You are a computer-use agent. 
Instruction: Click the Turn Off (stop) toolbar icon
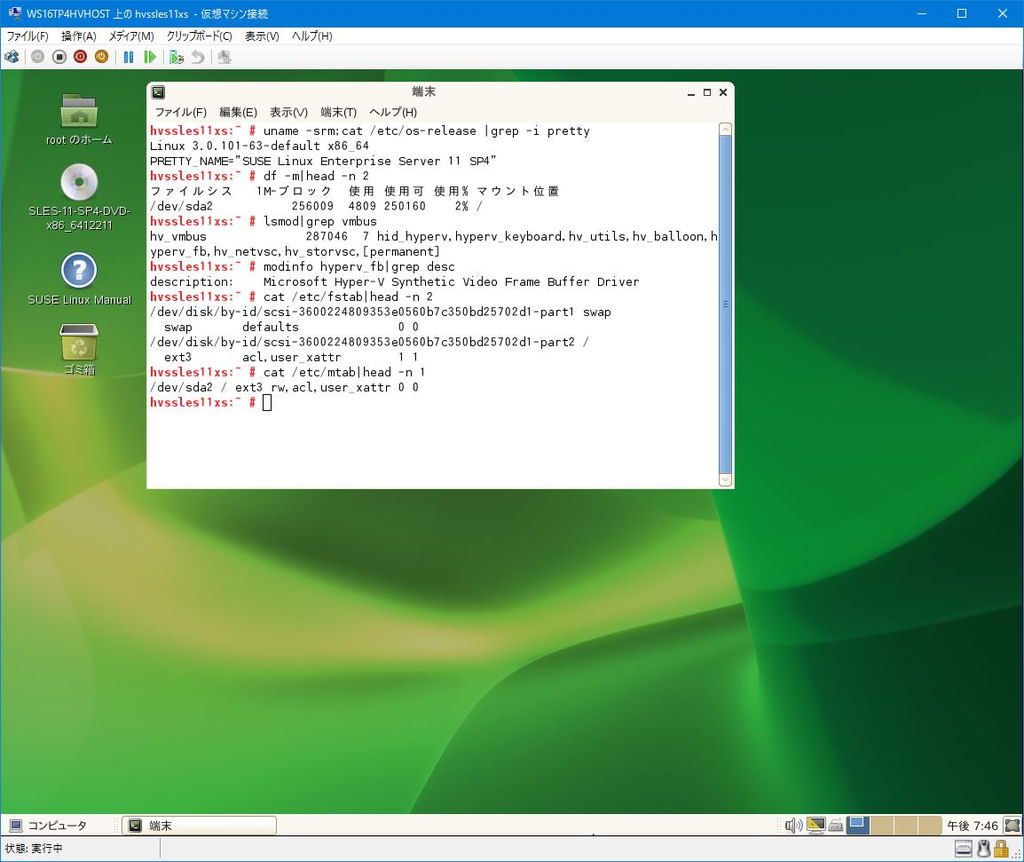(59, 57)
